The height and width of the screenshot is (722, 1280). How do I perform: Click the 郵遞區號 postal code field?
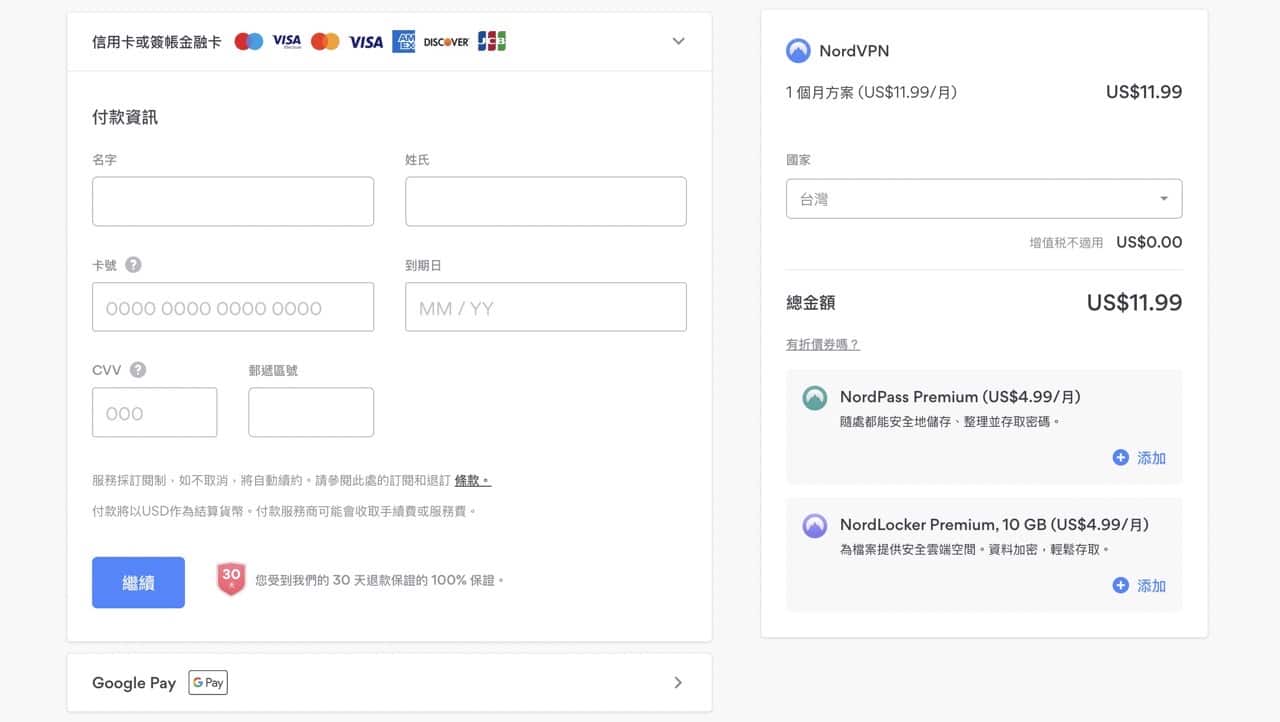click(x=311, y=412)
